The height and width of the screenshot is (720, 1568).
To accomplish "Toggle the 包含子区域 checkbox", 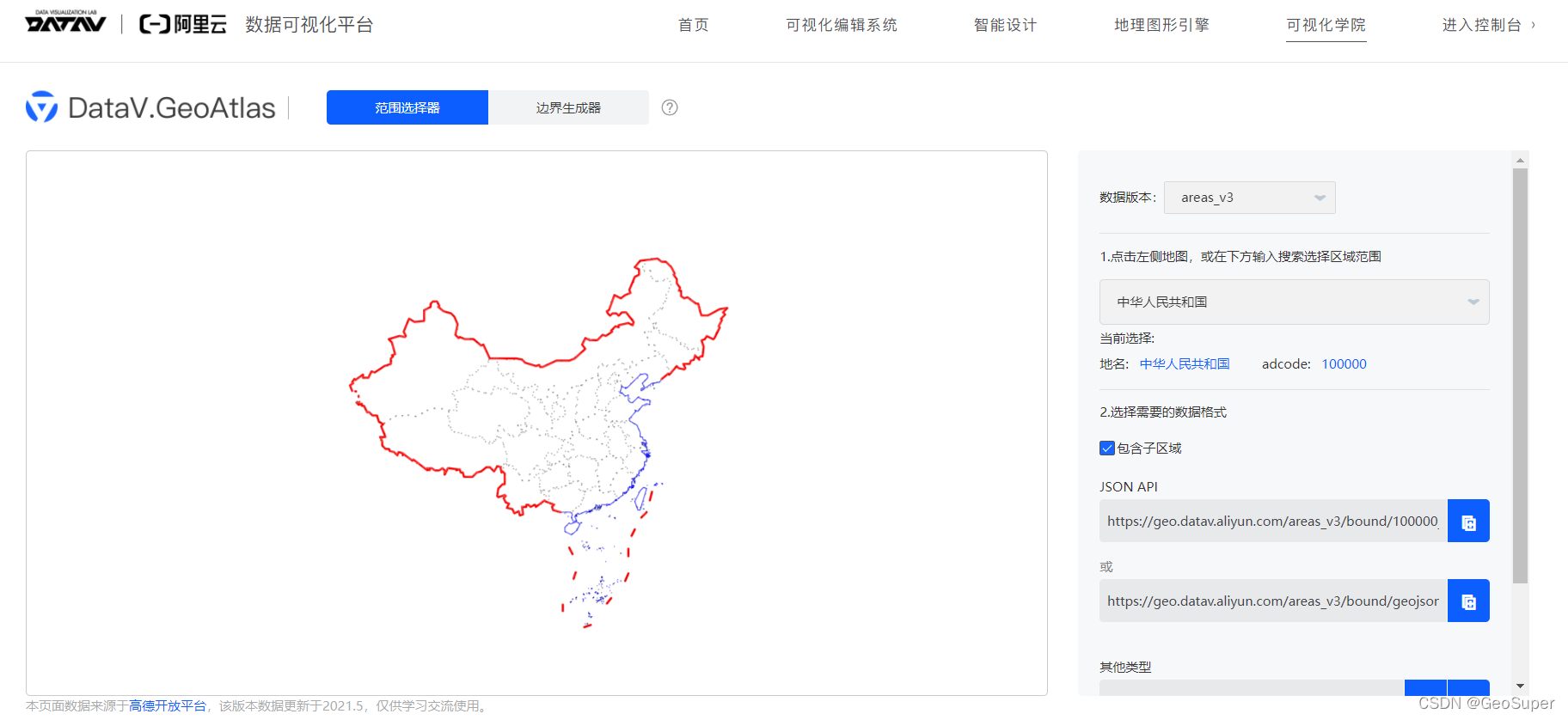I will tap(1107, 448).
